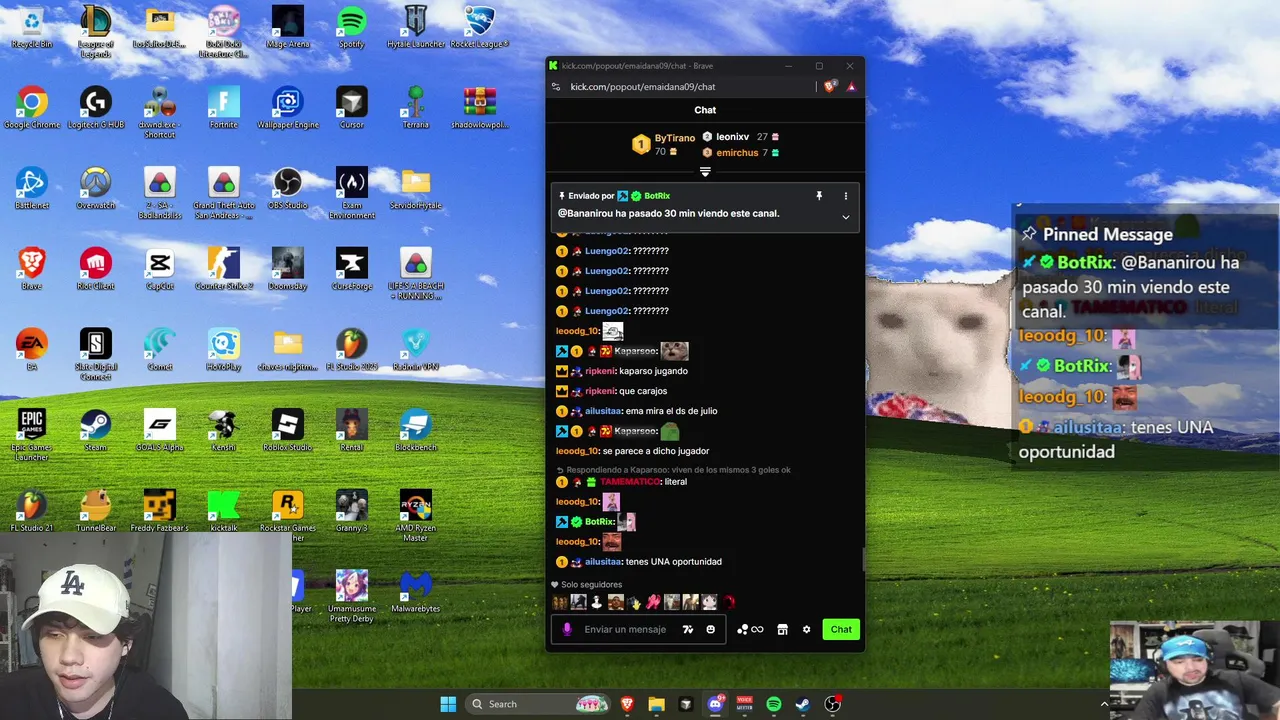Select Riot Client desktop icon
Viewport: 1280px width, 720px height.
pos(96,269)
